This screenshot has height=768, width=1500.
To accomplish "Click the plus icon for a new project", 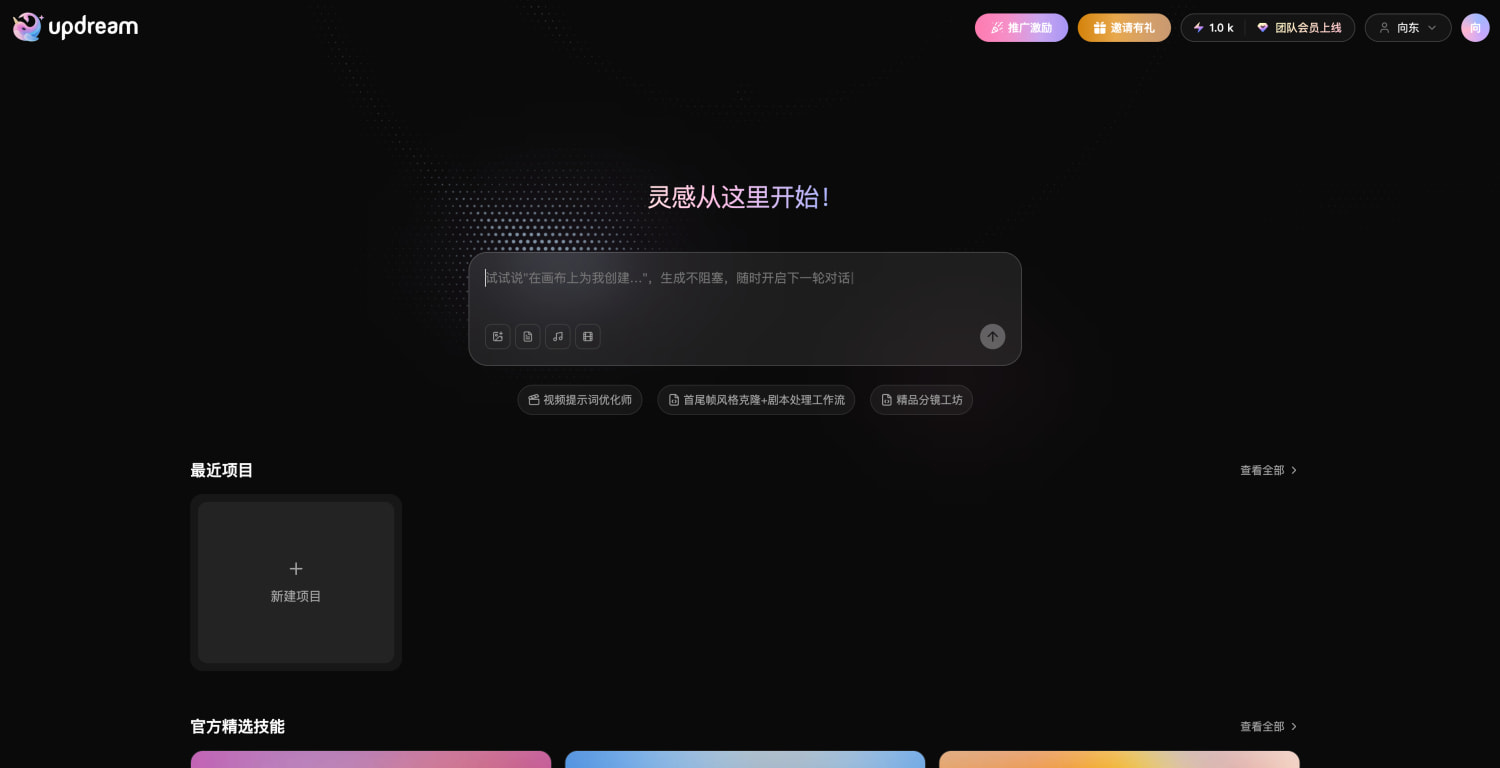I will coord(296,569).
